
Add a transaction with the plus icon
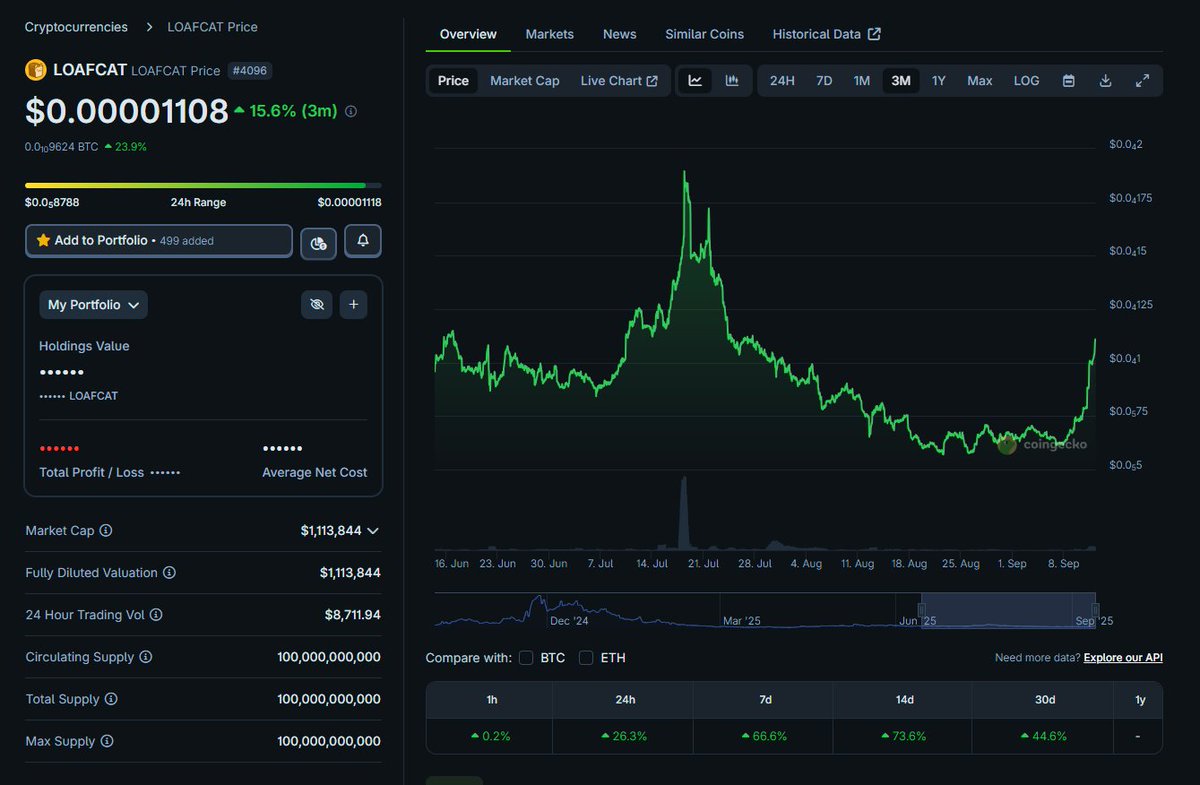[x=353, y=305]
